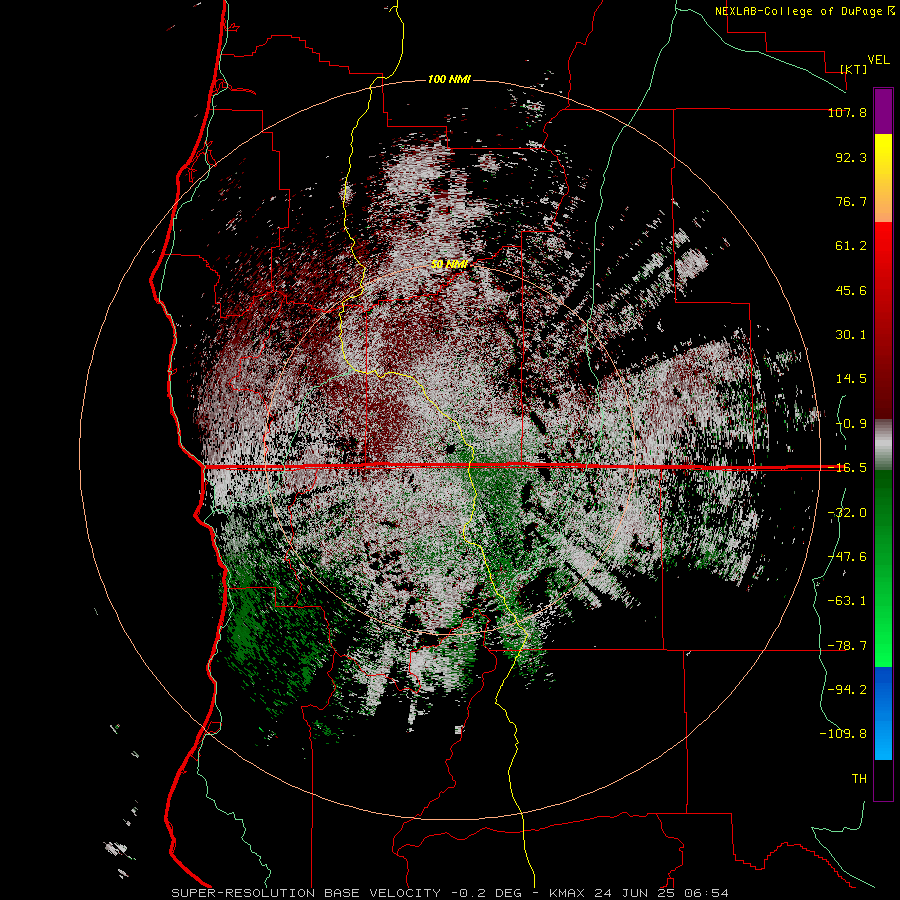Select the 92.3 legend value

[x=851, y=157]
